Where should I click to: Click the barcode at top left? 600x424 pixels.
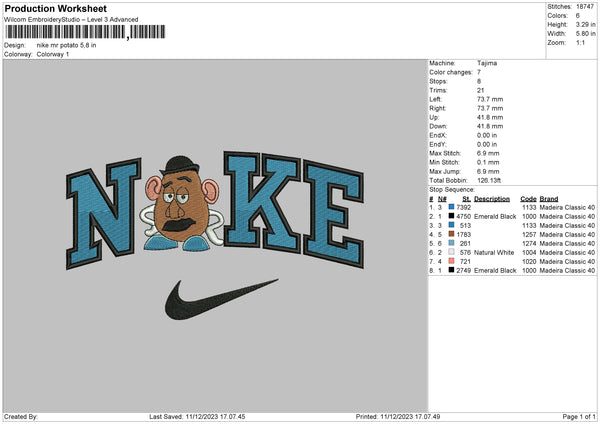pyautogui.click(x=85, y=32)
